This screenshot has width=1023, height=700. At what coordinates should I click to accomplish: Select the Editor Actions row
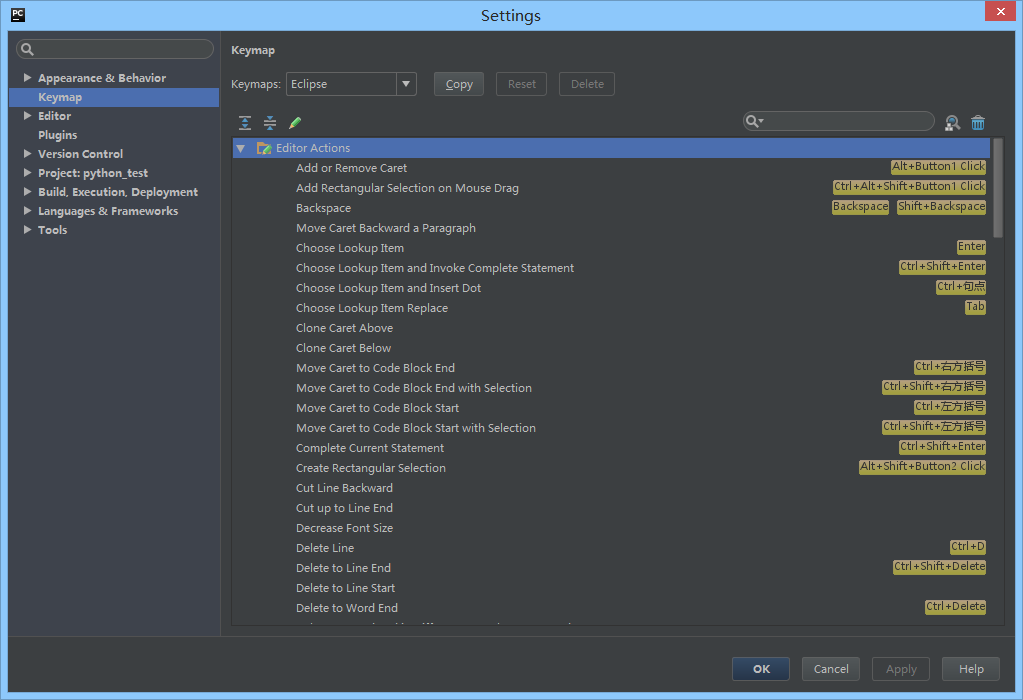point(611,148)
